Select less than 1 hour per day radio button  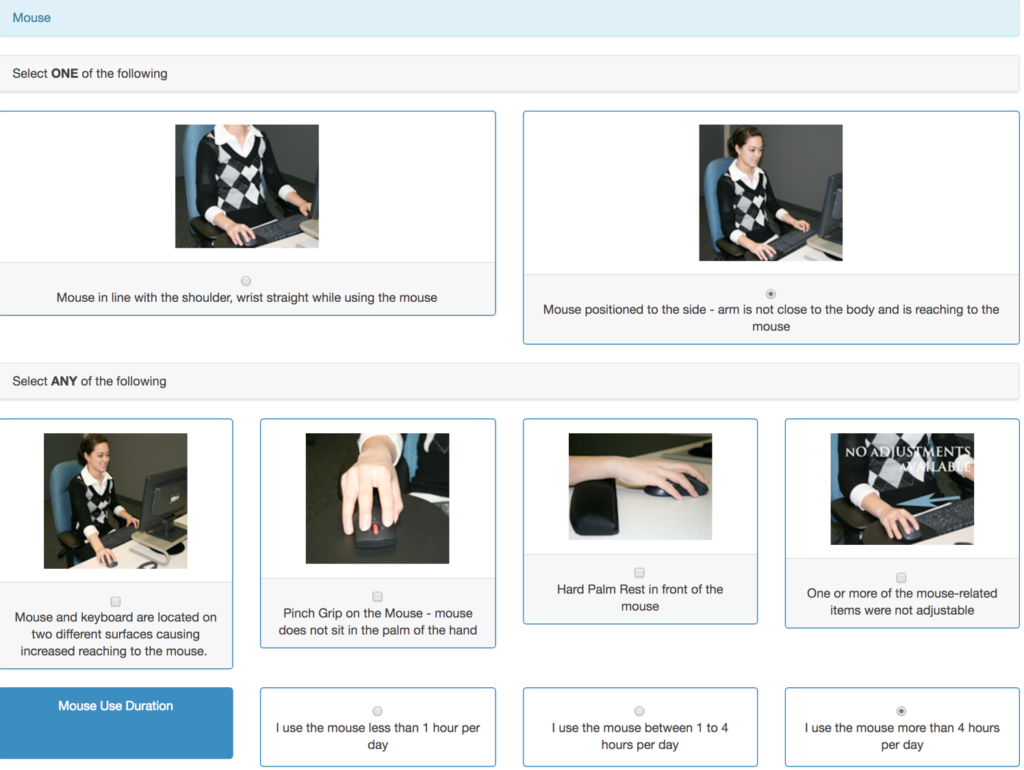(377, 711)
